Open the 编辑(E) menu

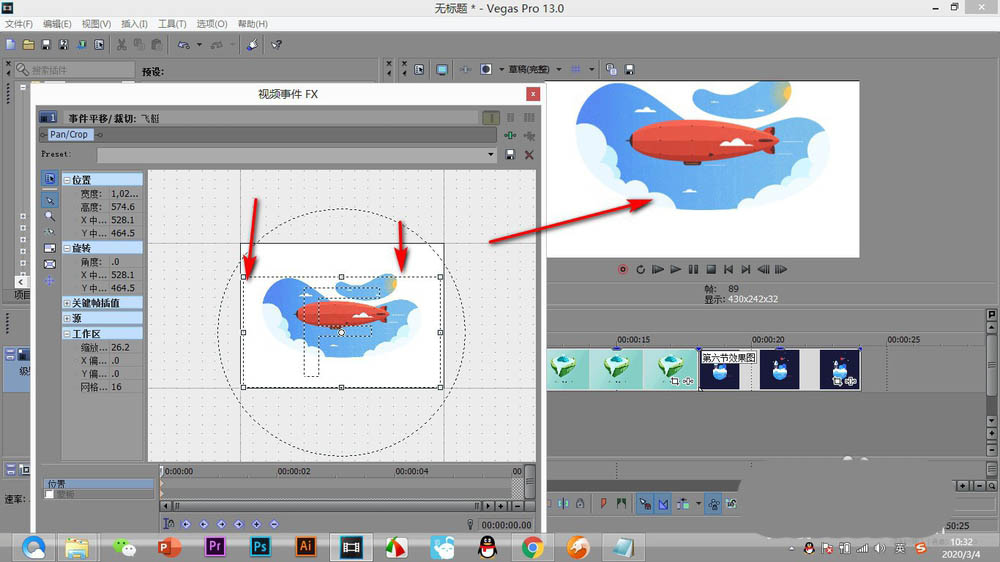click(57, 24)
